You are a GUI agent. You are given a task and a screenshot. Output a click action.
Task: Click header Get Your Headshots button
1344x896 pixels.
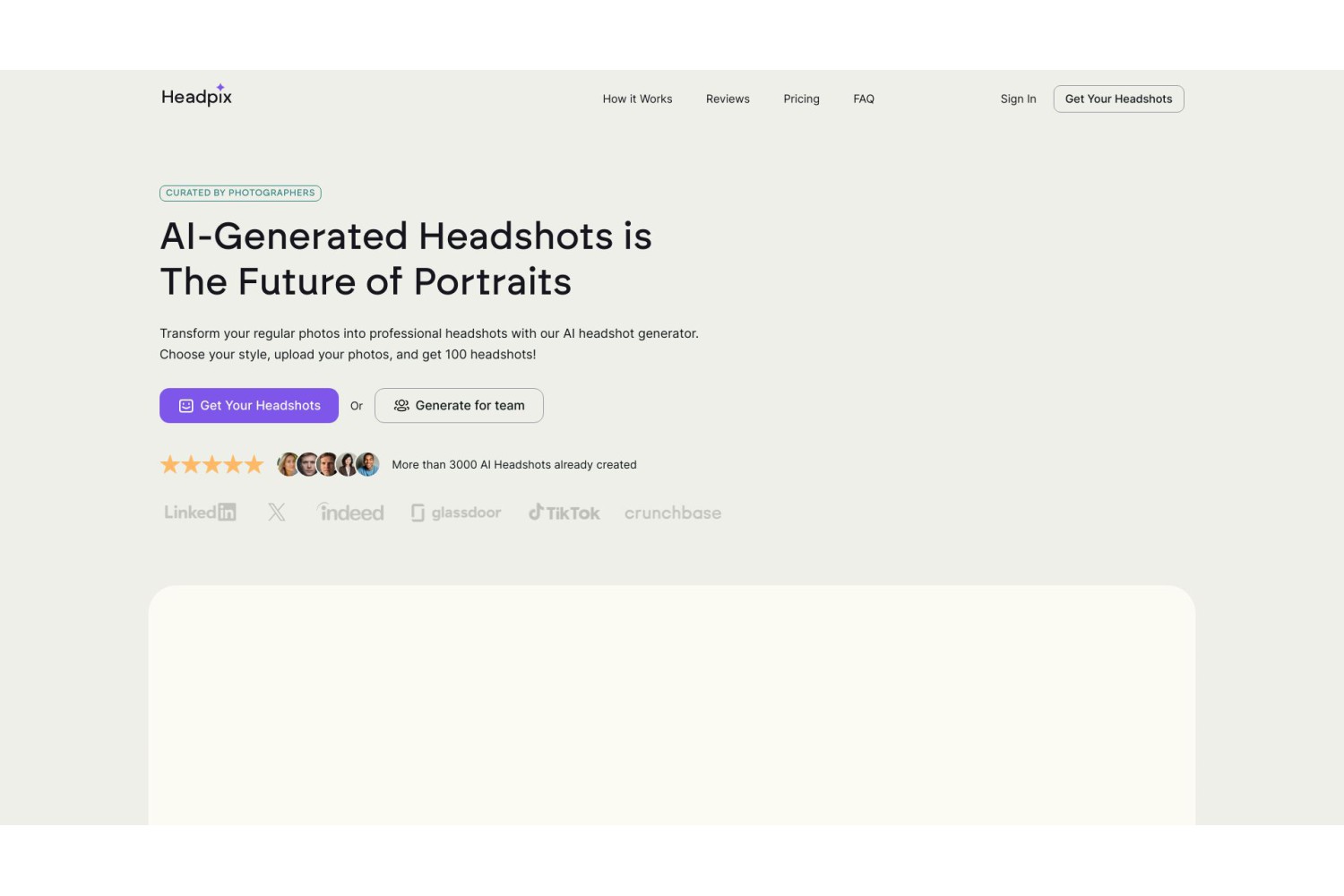click(x=1118, y=99)
